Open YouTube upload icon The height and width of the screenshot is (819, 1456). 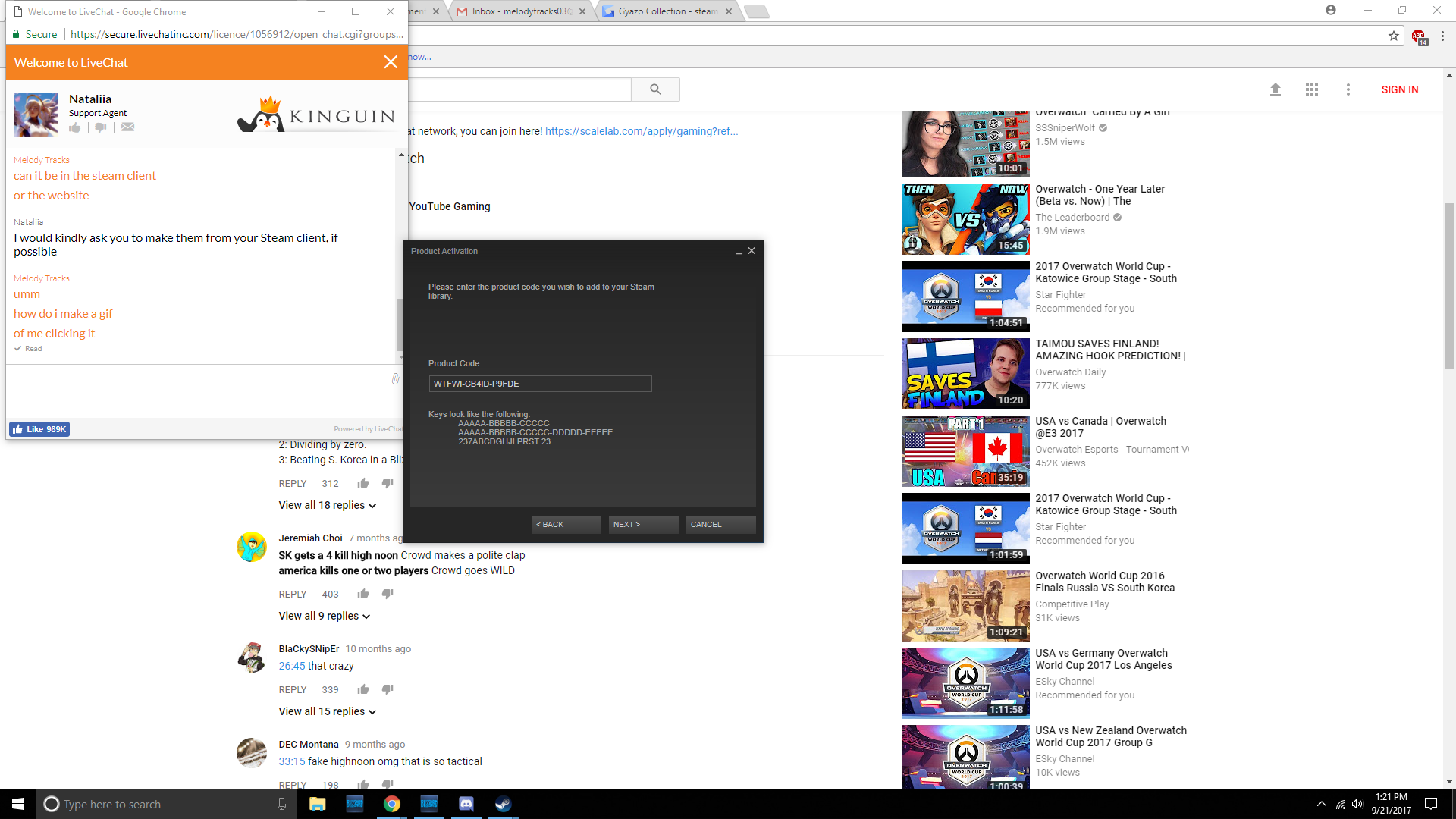point(1276,89)
